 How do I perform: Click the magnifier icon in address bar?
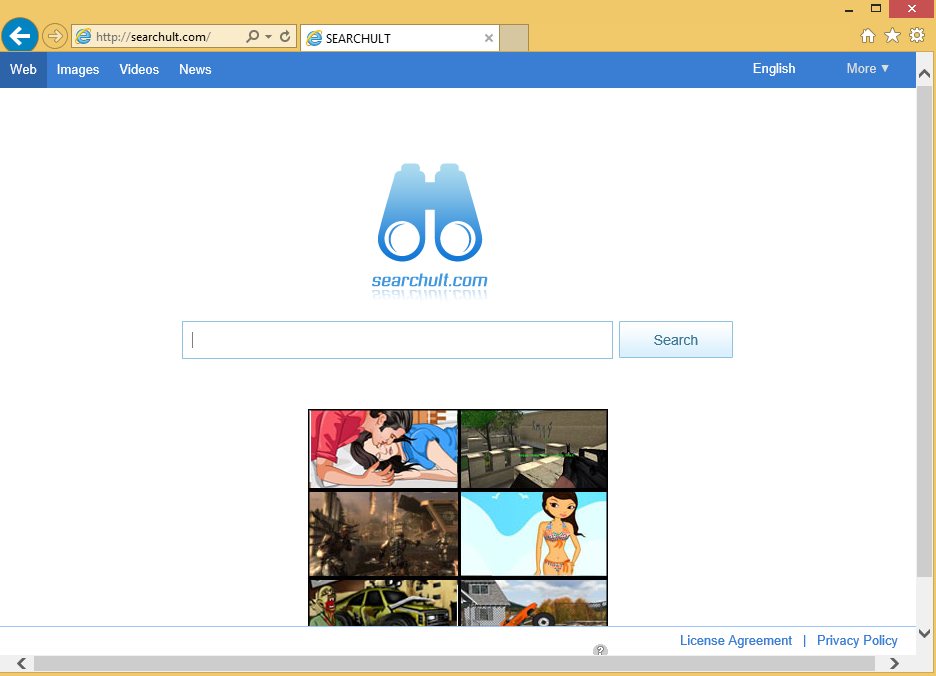pyautogui.click(x=253, y=36)
